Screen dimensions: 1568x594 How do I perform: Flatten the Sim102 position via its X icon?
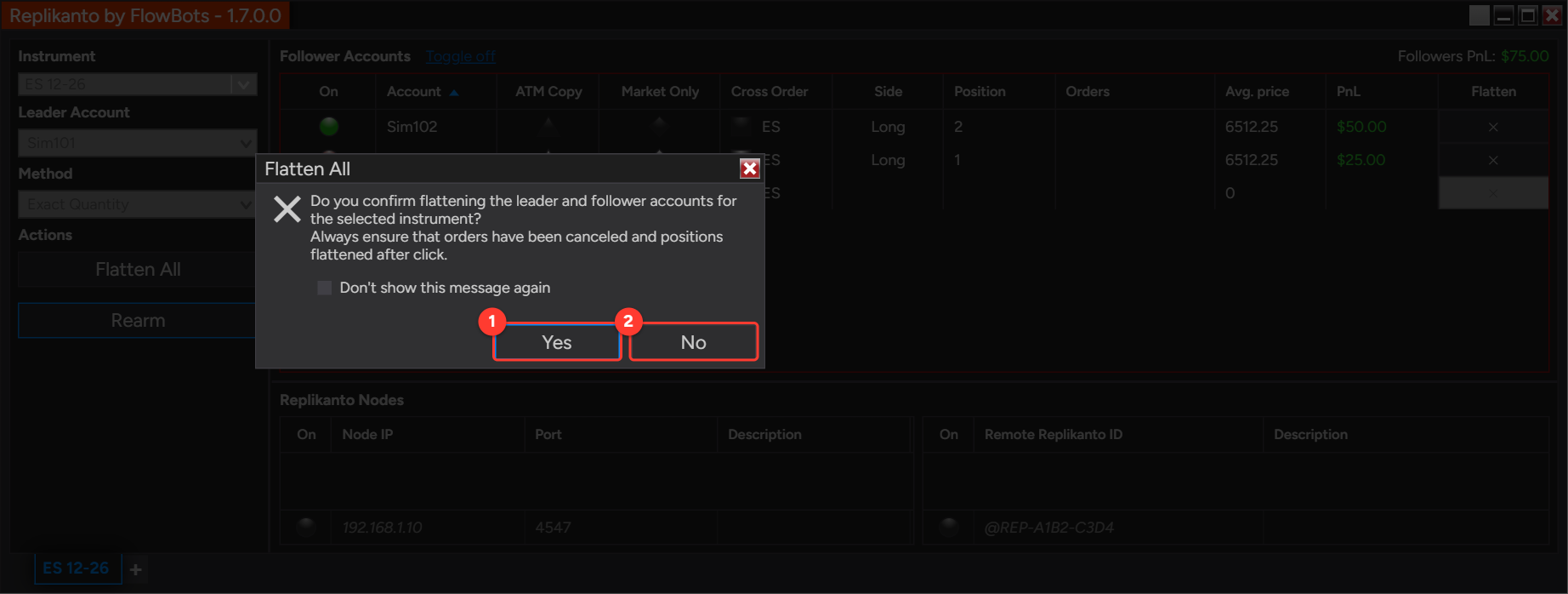(1493, 127)
